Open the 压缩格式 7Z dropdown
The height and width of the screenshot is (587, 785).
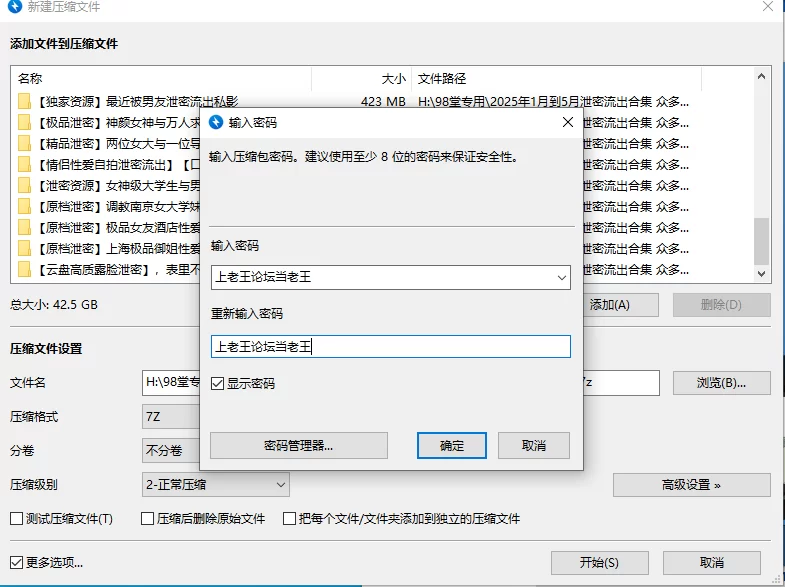pos(171,416)
